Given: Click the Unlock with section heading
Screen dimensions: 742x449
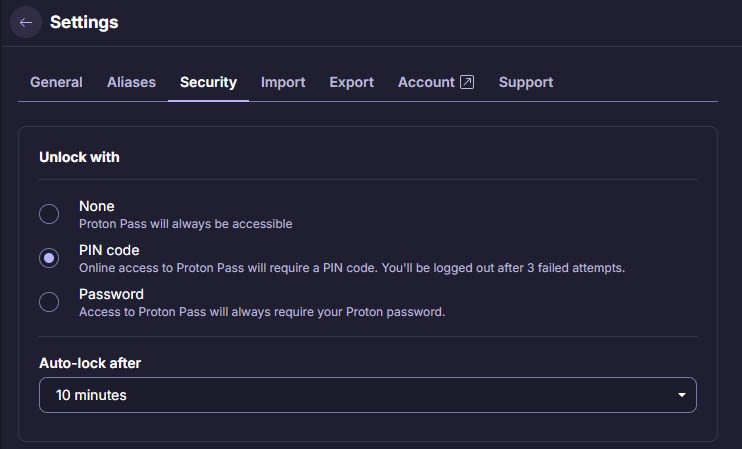Looking at the screenshot, I should (x=80, y=157).
